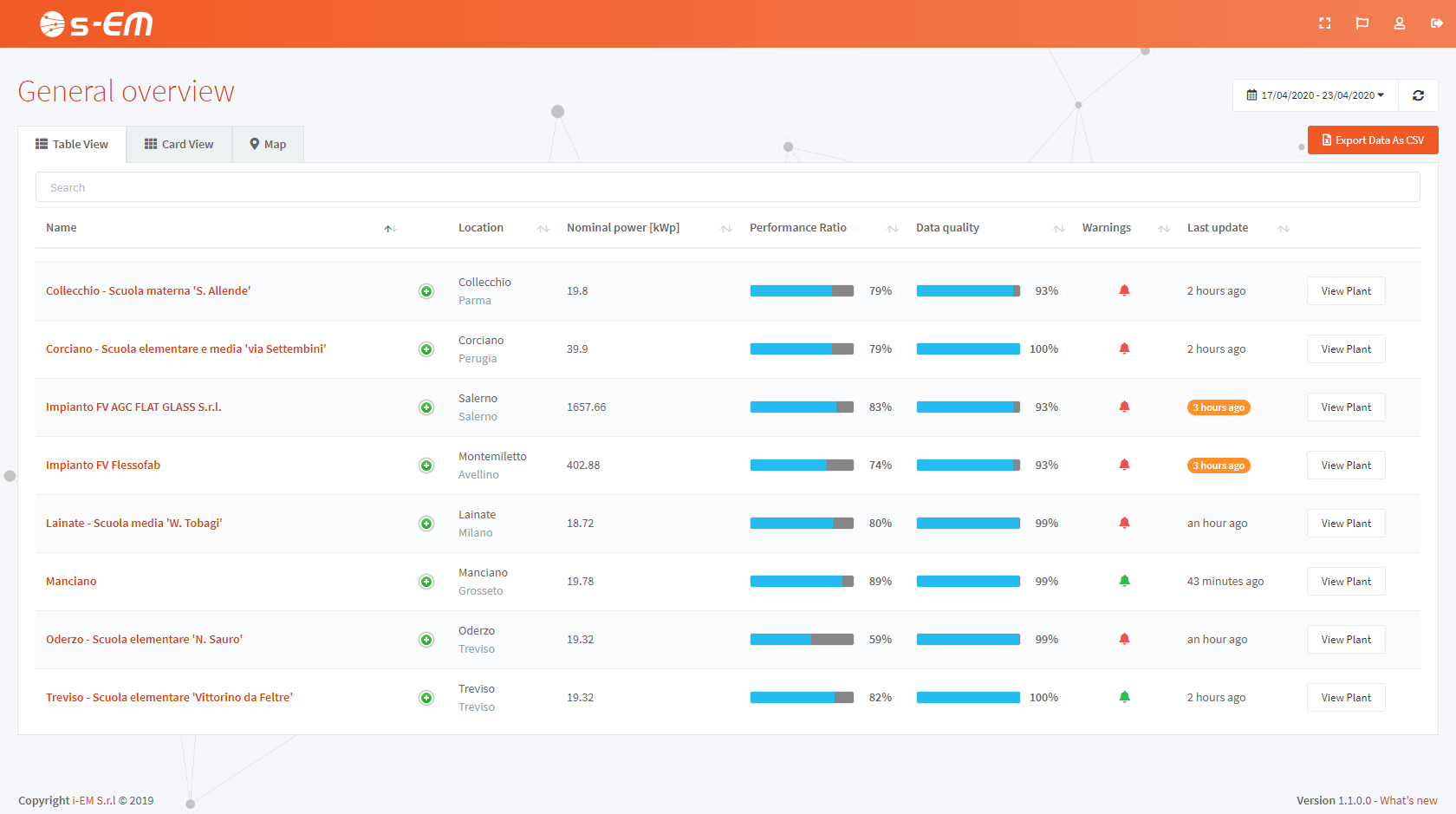Viewport: 1456px width, 814px height.
Task: Open the flag language icon
Action: tap(1362, 23)
